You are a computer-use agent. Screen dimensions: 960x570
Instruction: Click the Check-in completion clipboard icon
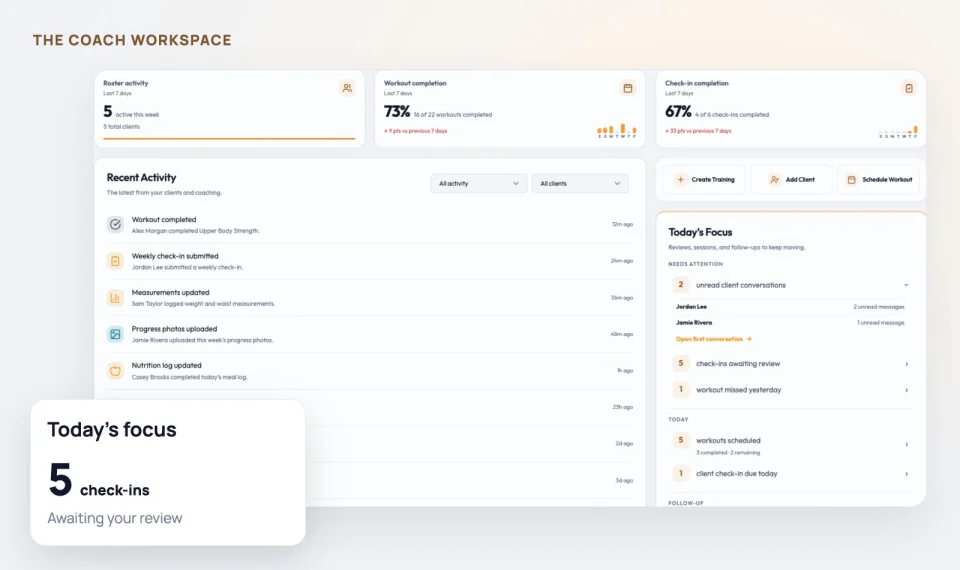pos(909,88)
